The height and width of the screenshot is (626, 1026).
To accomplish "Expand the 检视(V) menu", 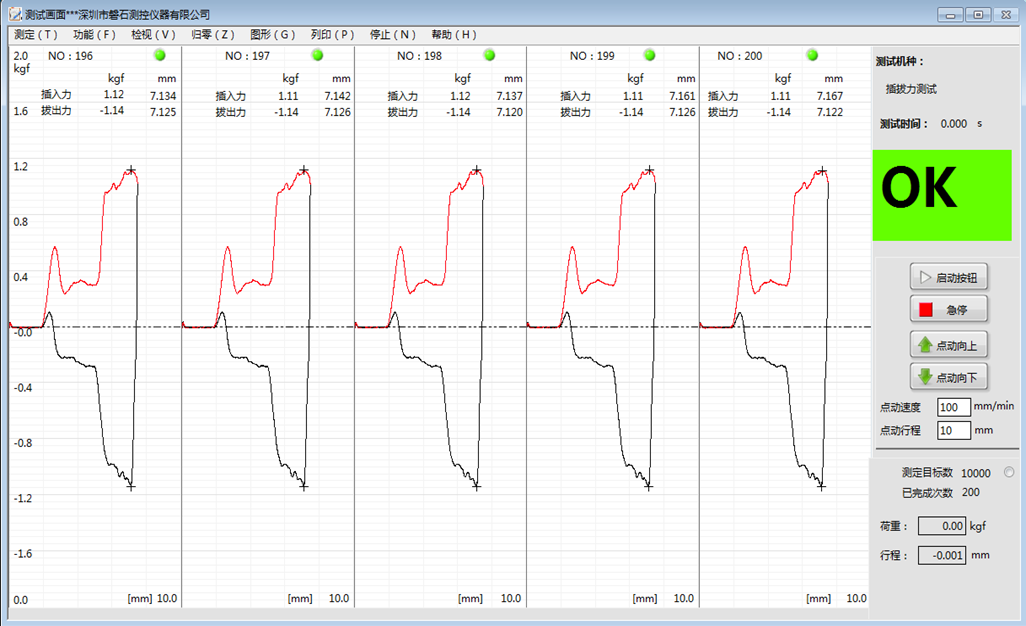I will tap(153, 34).
